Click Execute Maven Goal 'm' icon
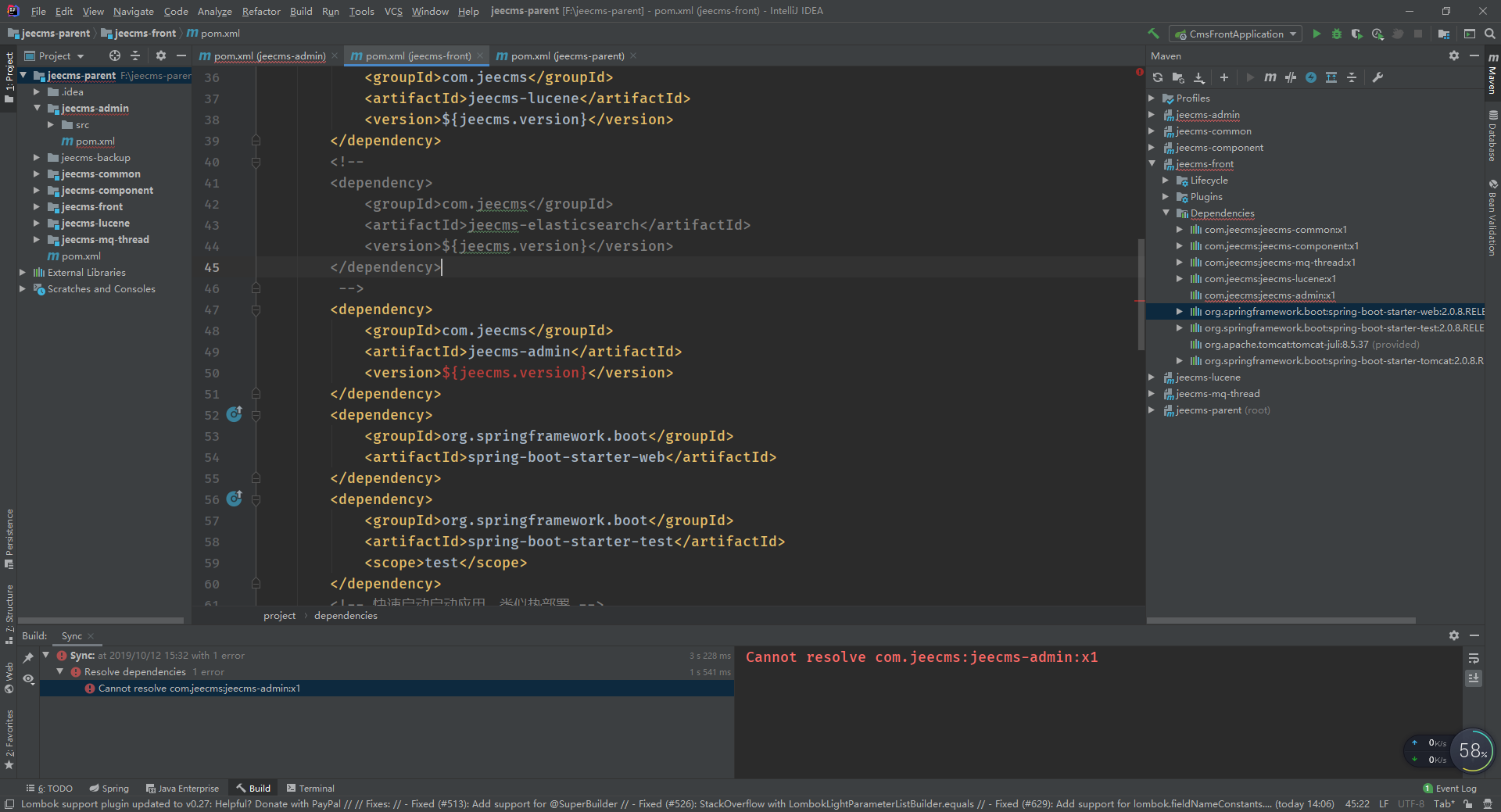 [1270, 77]
